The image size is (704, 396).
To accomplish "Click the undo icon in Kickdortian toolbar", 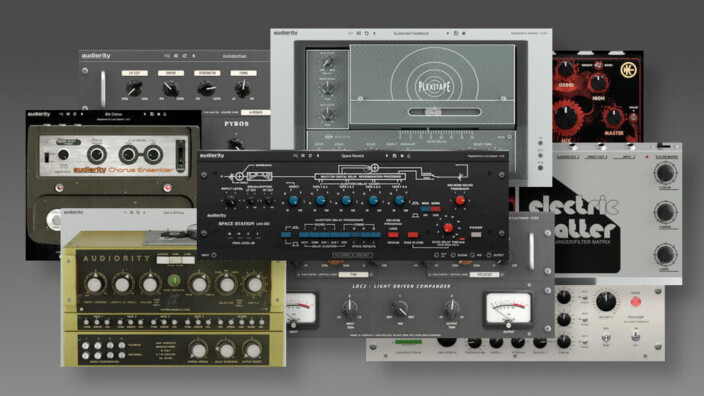I will (x=185, y=56).
